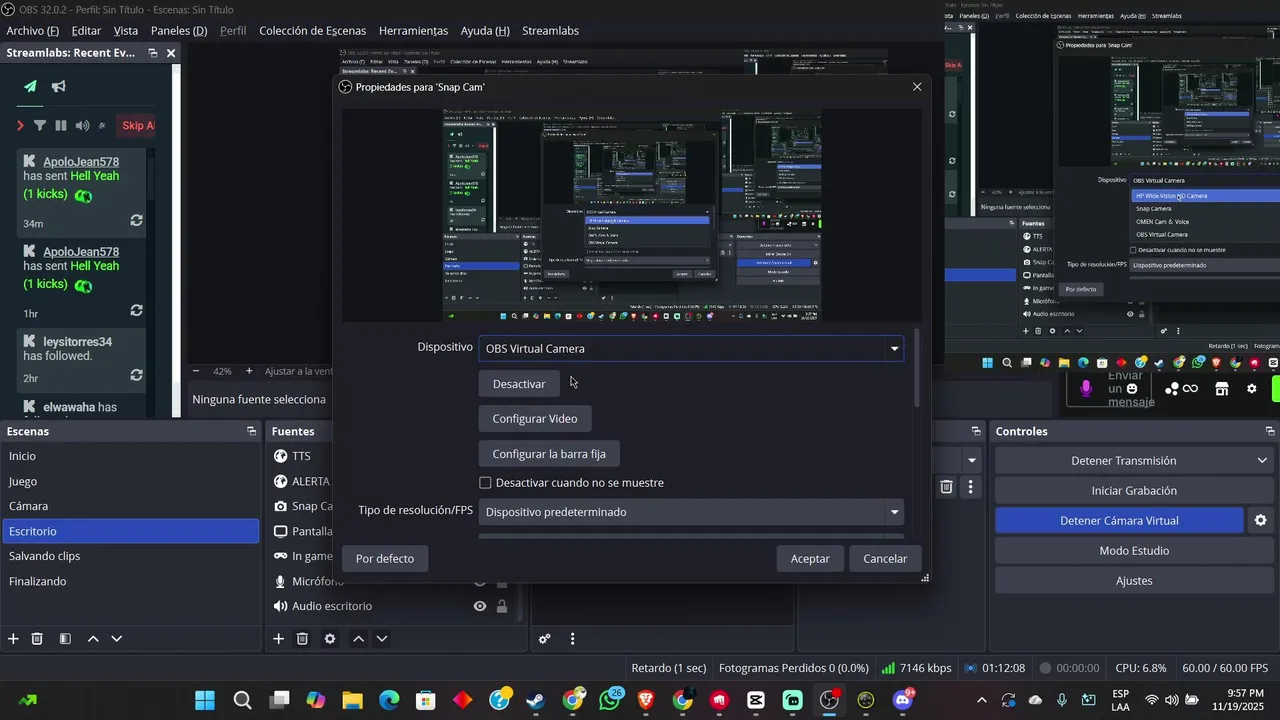
Task: Move the selected scene up
Action: point(93,638)
